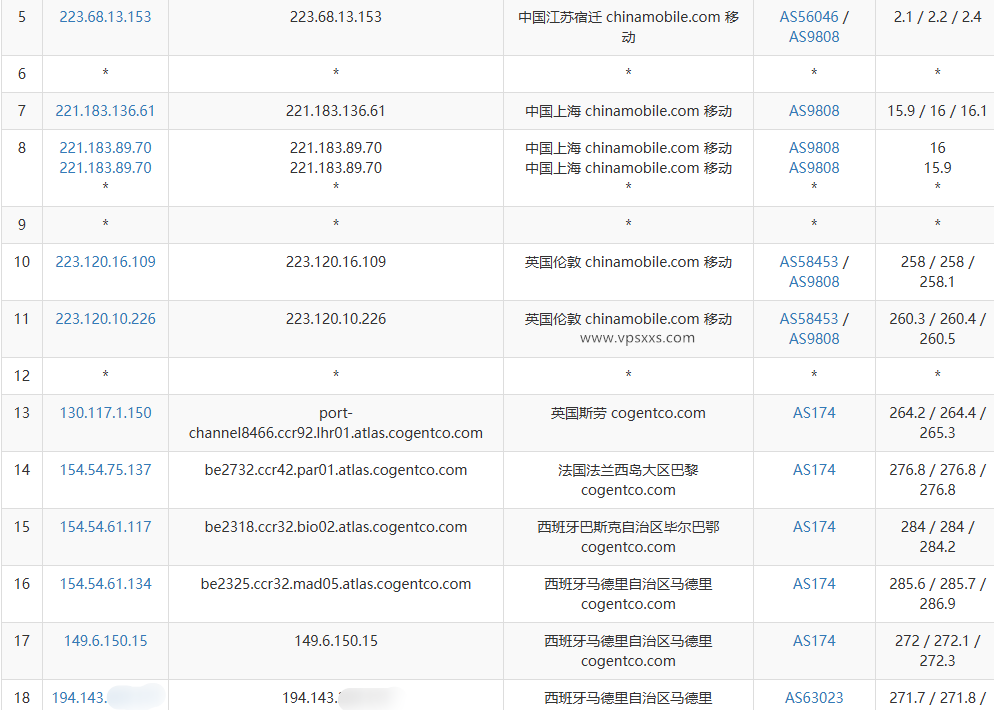Viewport: 994px width, 710px height.
Task: Open IP link 223.68.13.153
Action: click(105, 17)
